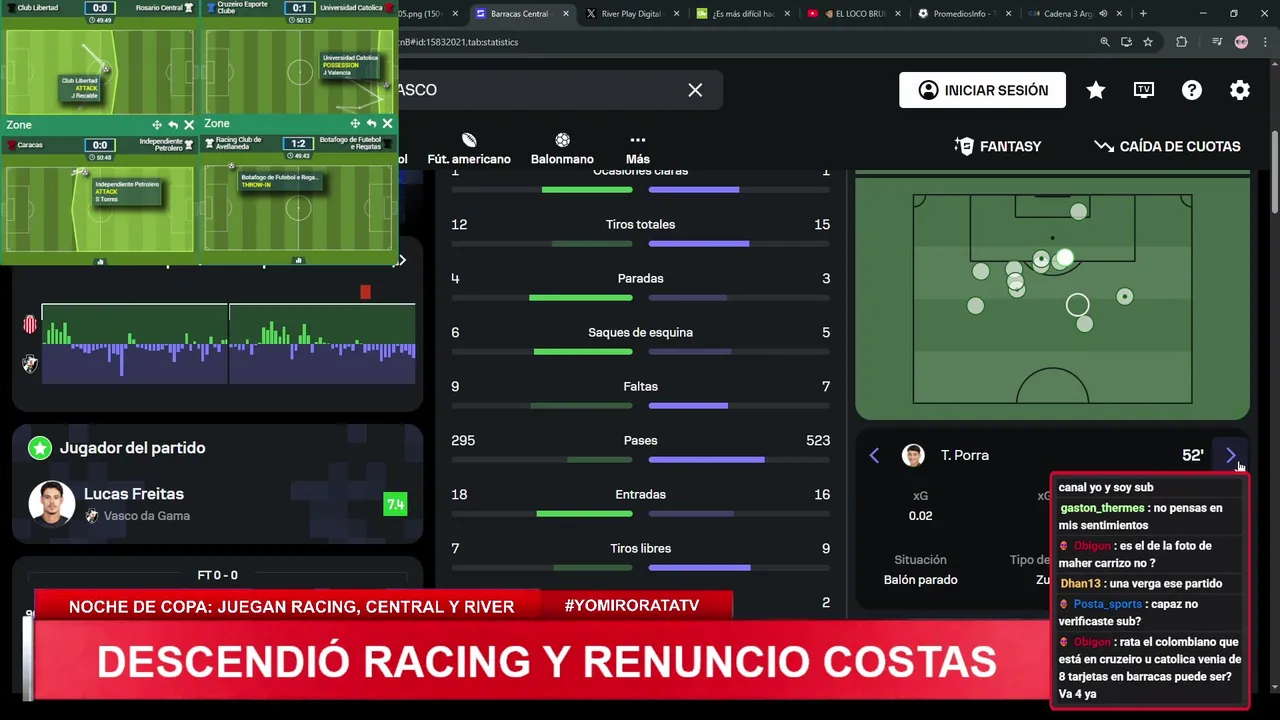
Task: Move the right Zone widget with move icon
Action: [x=355, y=124]
